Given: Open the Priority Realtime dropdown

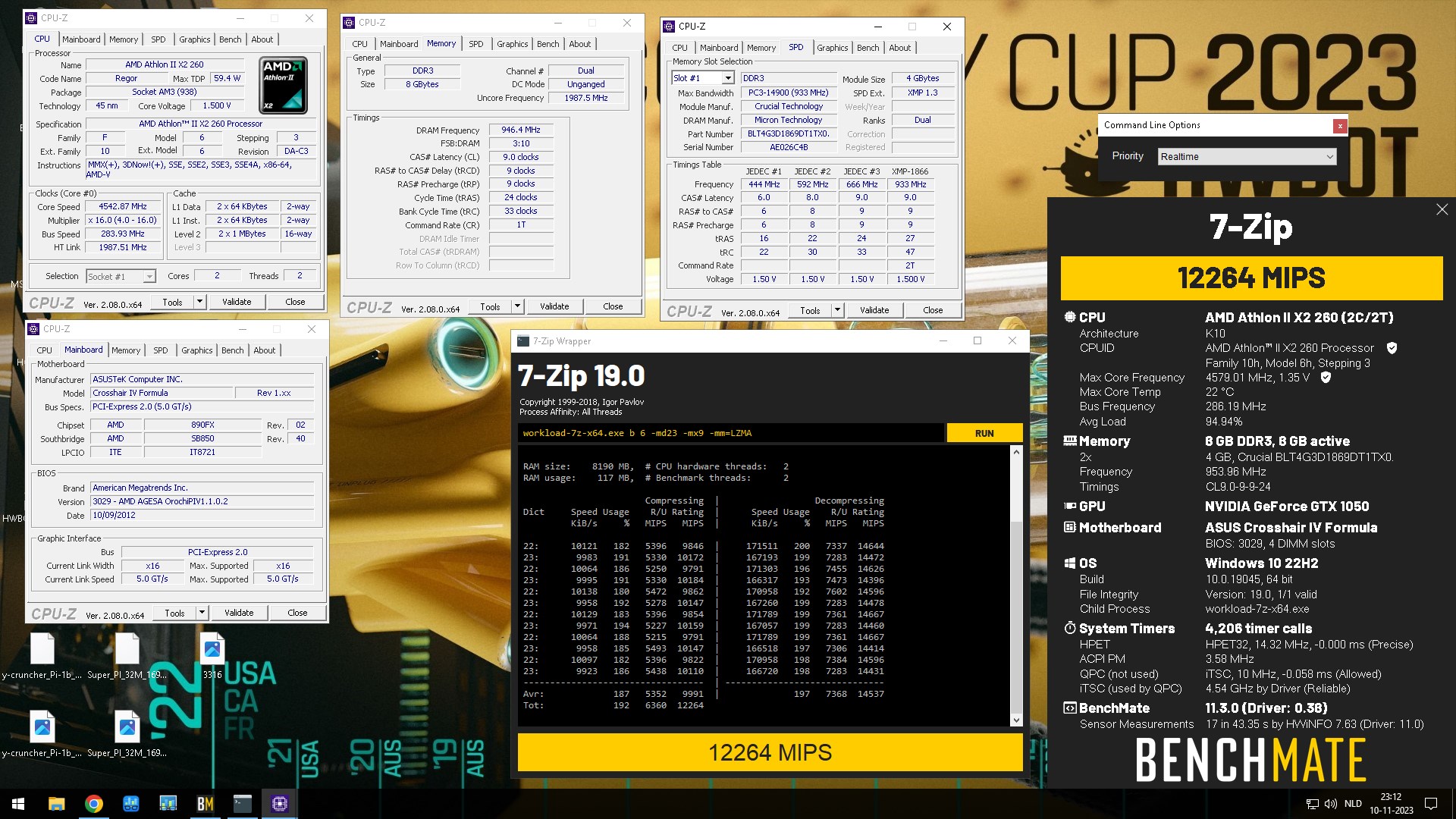Looking at the screenshot, I should [1247, 156].
